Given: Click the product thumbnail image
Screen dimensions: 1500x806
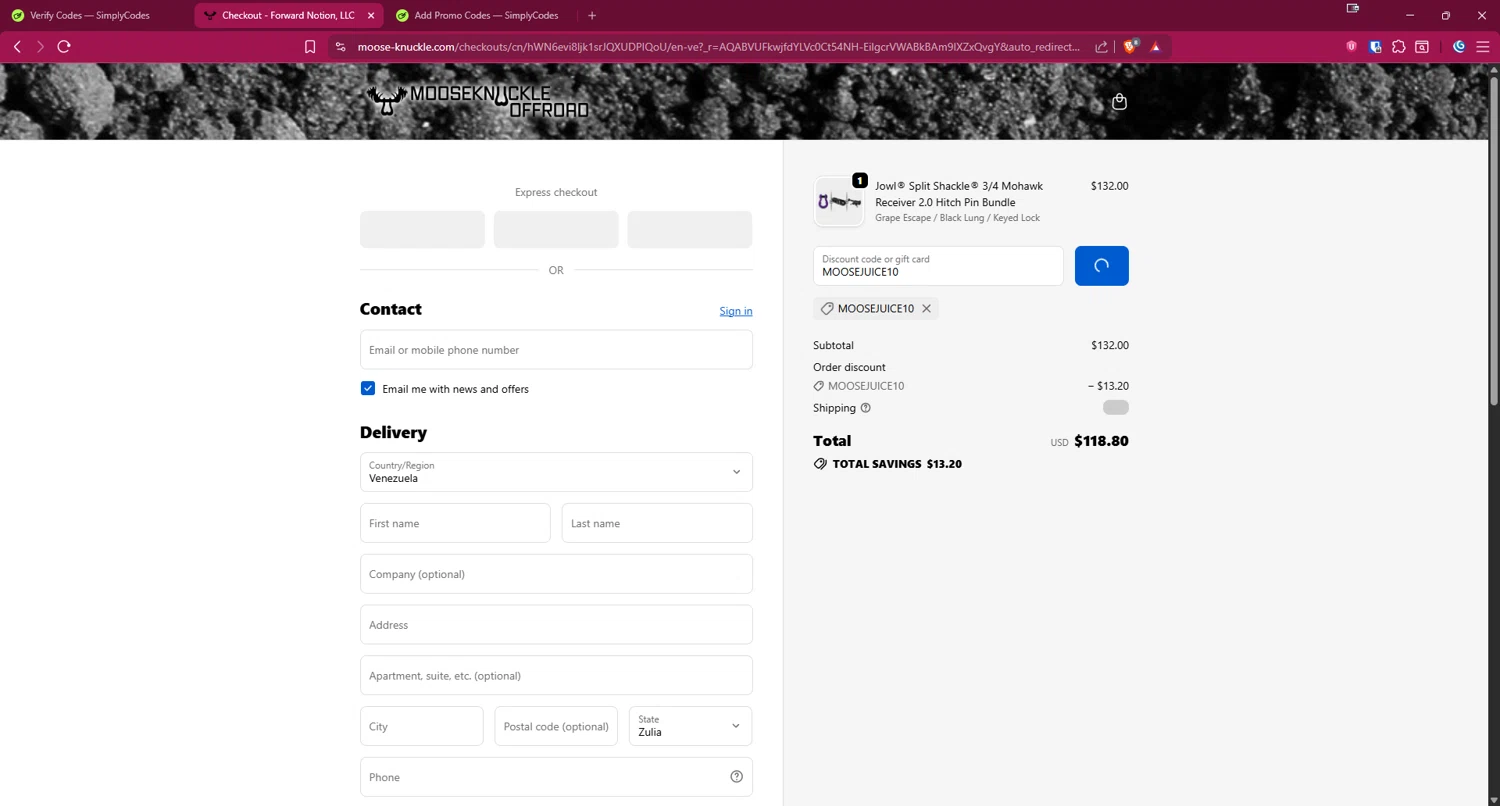Looking at the screenshot, I should (839, 201).
